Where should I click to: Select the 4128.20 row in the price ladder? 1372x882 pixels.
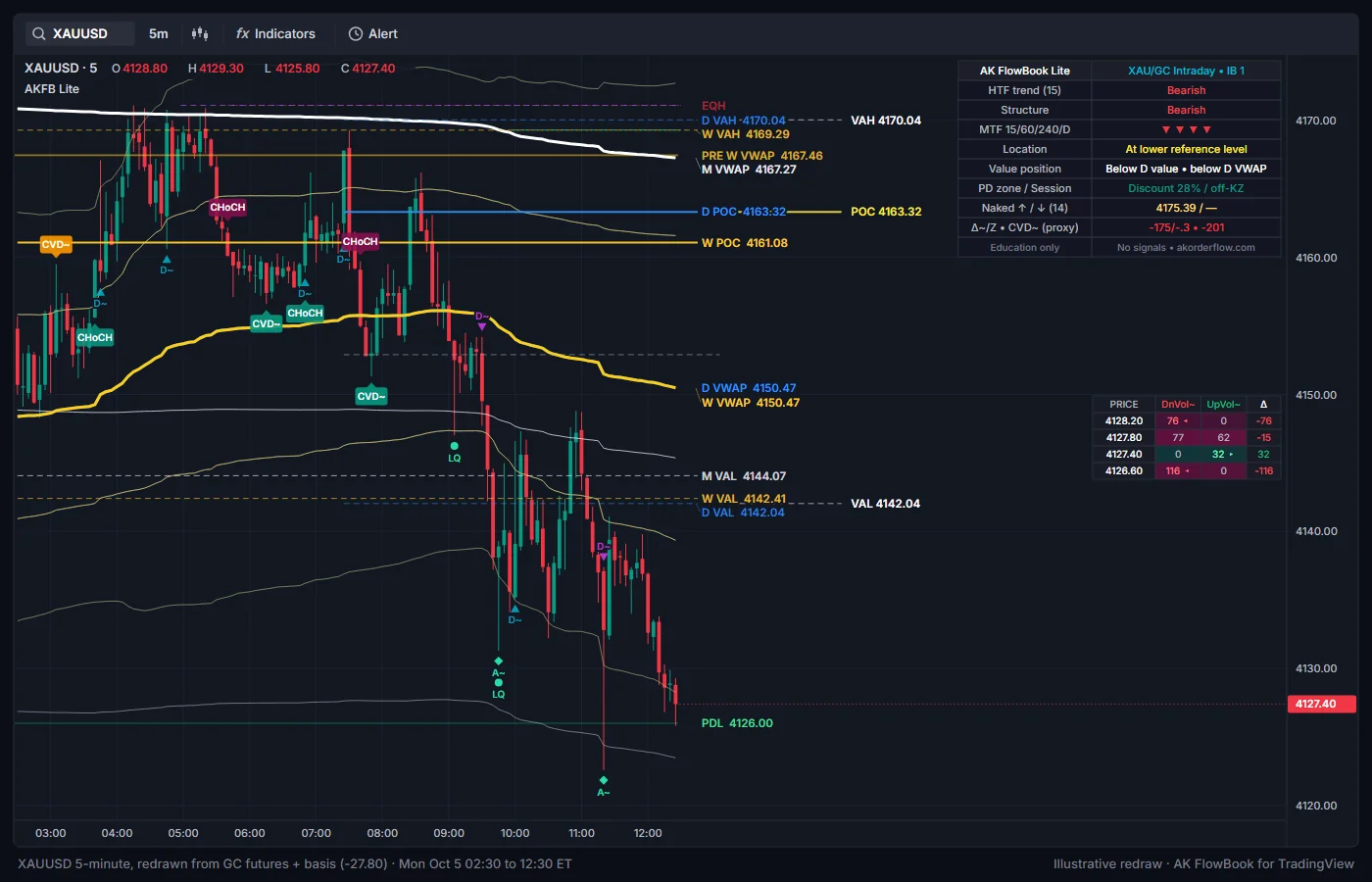point(1187,421)
